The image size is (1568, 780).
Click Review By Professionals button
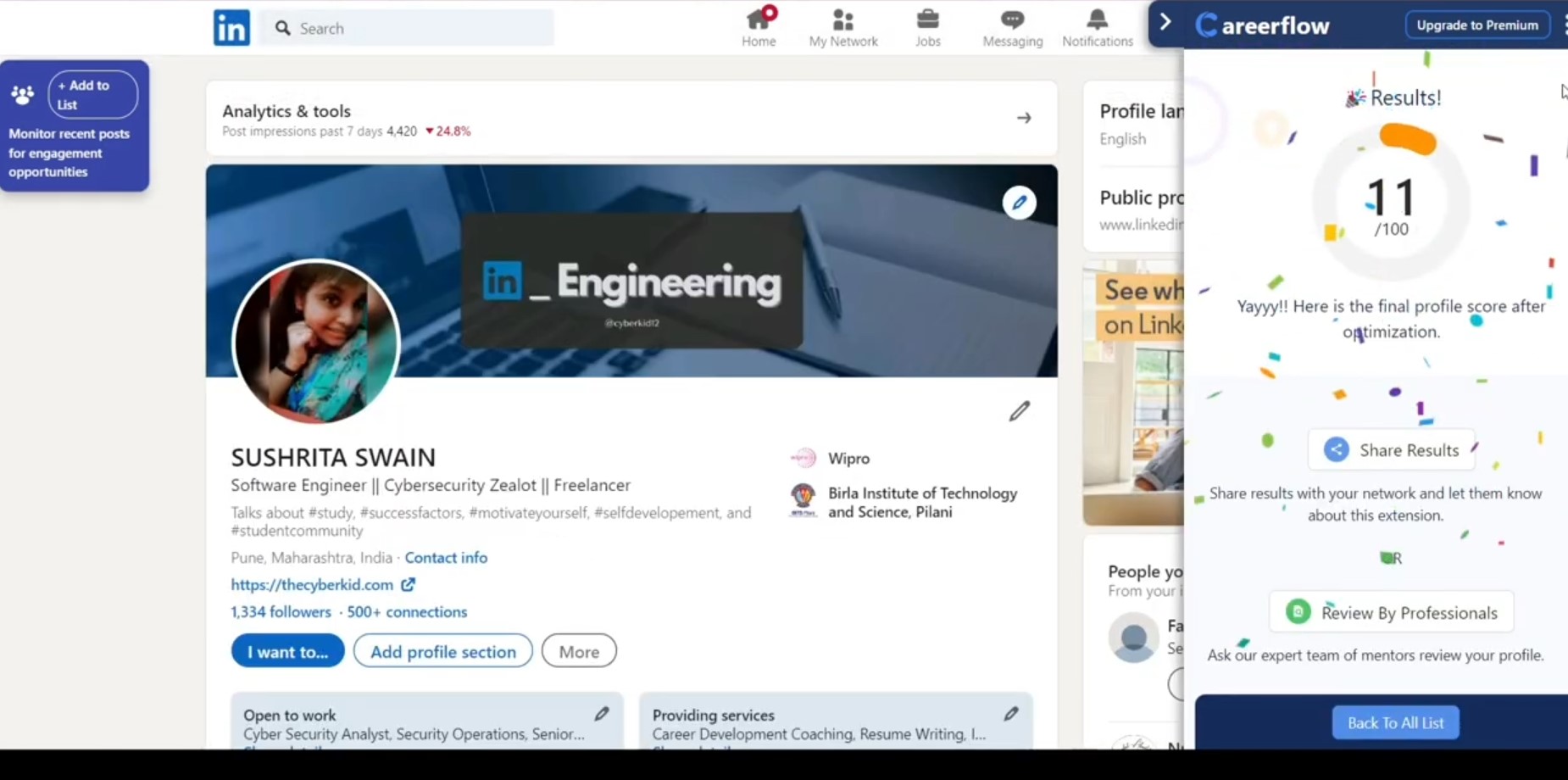(1392, 612)
